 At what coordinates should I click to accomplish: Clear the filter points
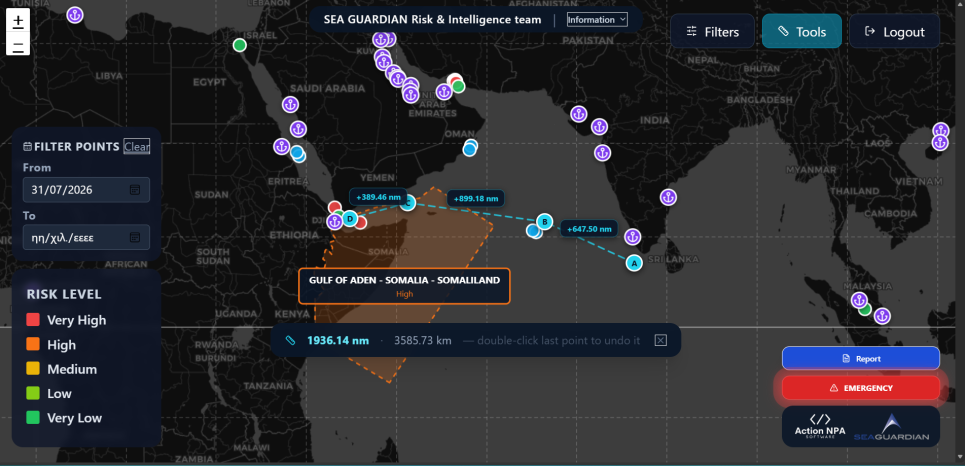coord(137,147)
